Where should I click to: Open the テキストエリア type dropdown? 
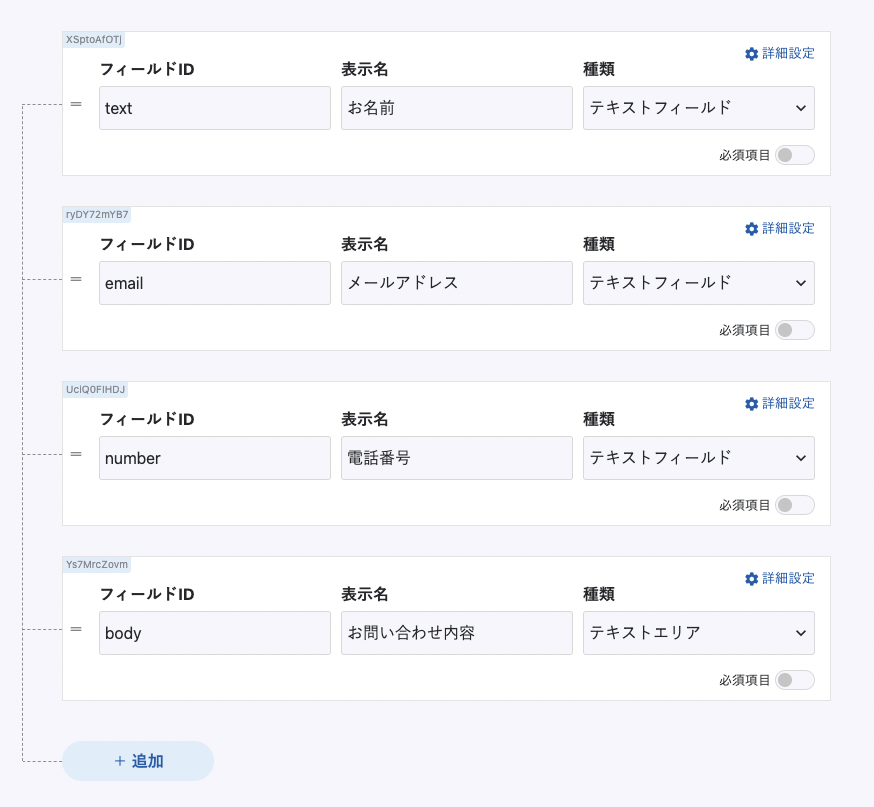(x=698, y=633)
